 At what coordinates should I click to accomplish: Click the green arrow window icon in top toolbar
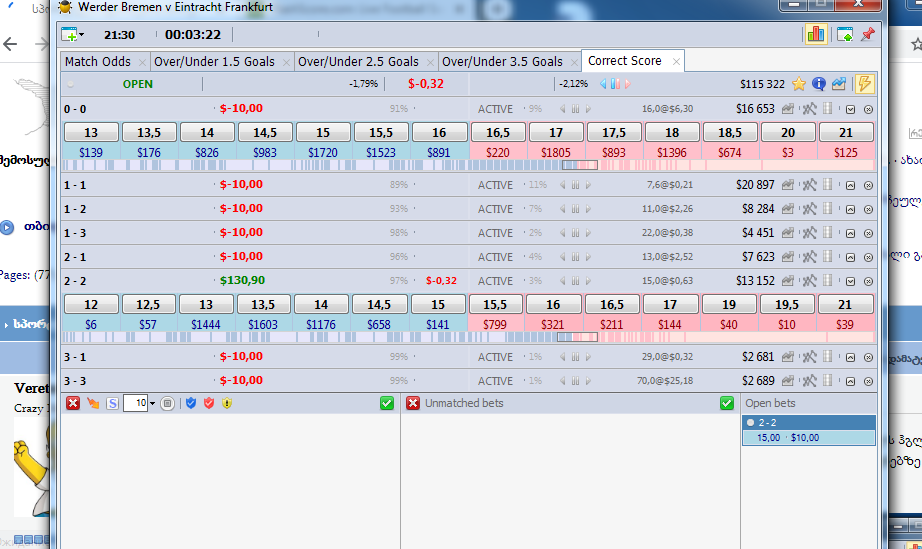point(844,35)
